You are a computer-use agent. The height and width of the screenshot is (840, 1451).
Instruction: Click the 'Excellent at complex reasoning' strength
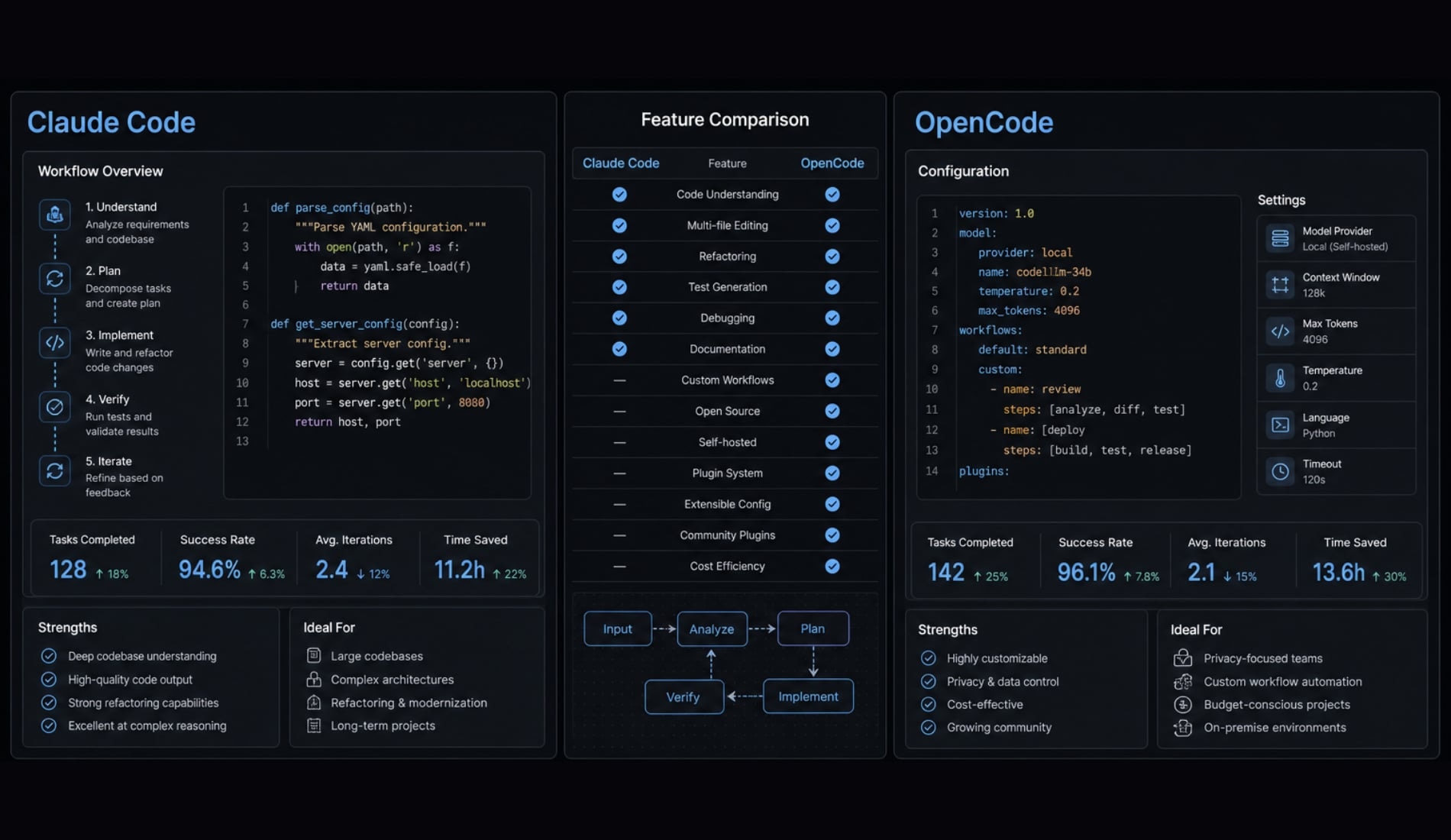(147, 725)
